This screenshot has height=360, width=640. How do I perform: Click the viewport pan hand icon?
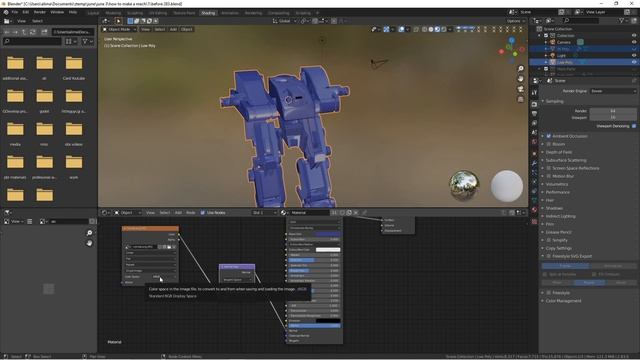pyautogui.click(x=520, y=79)
